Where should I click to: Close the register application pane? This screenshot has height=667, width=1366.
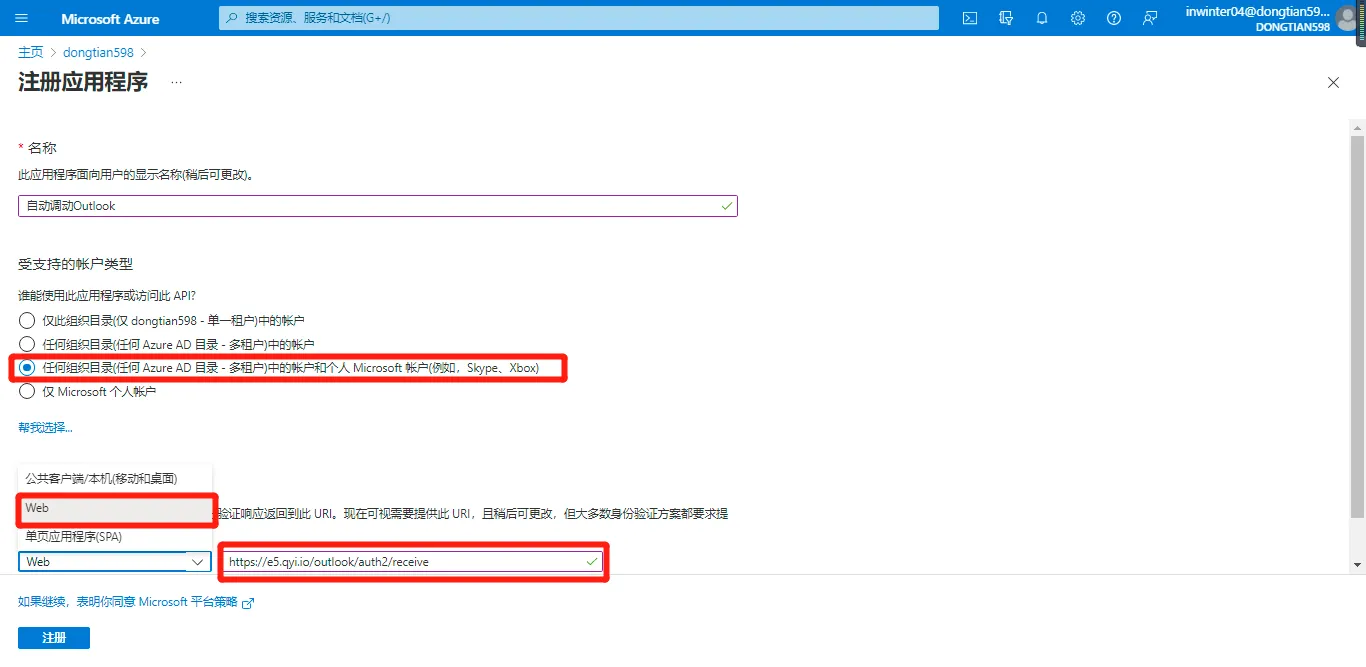coord(1333,83)
